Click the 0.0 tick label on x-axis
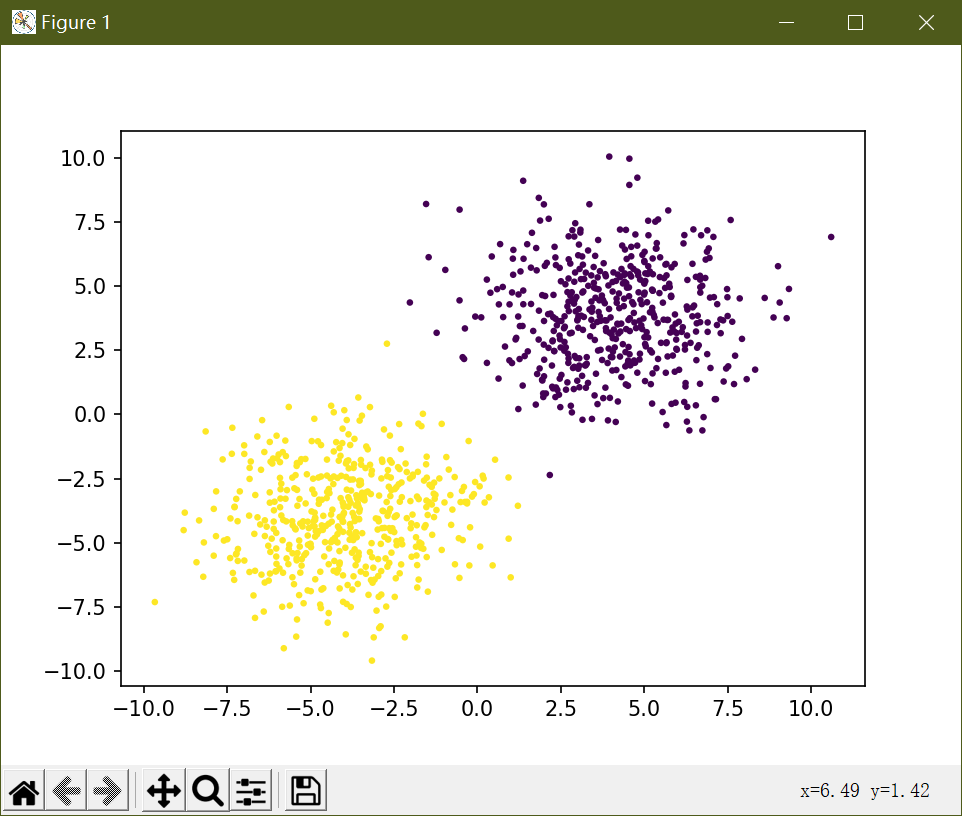 pos(478,708)
